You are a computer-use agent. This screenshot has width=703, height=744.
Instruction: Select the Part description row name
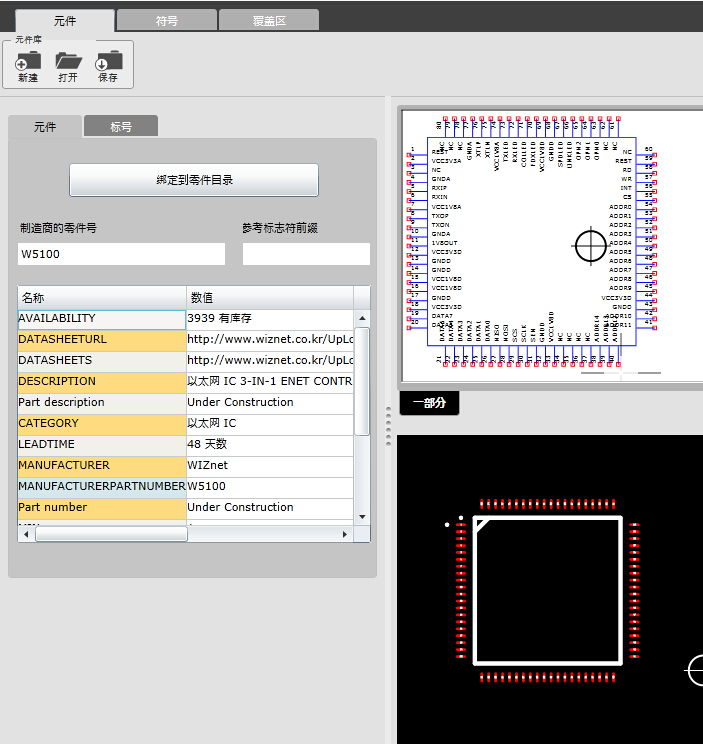[102, 402]
